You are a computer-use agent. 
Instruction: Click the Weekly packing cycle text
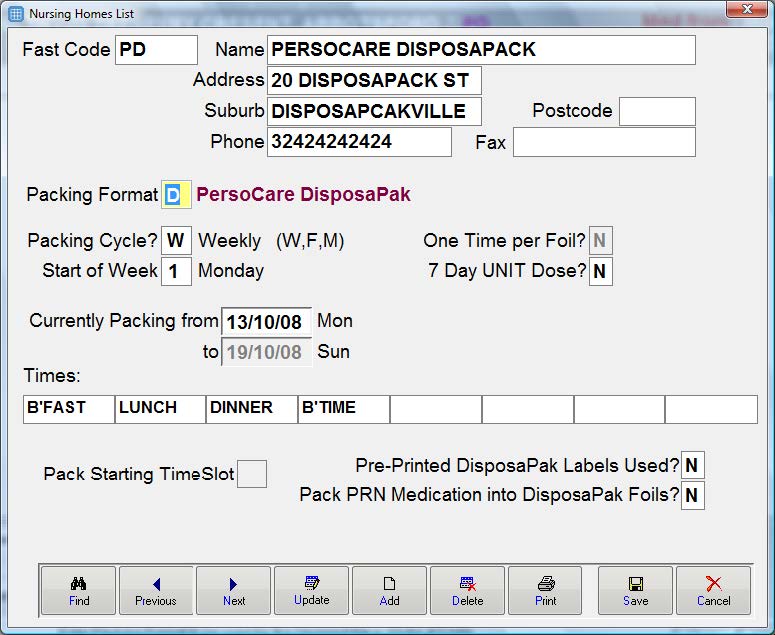229,241
